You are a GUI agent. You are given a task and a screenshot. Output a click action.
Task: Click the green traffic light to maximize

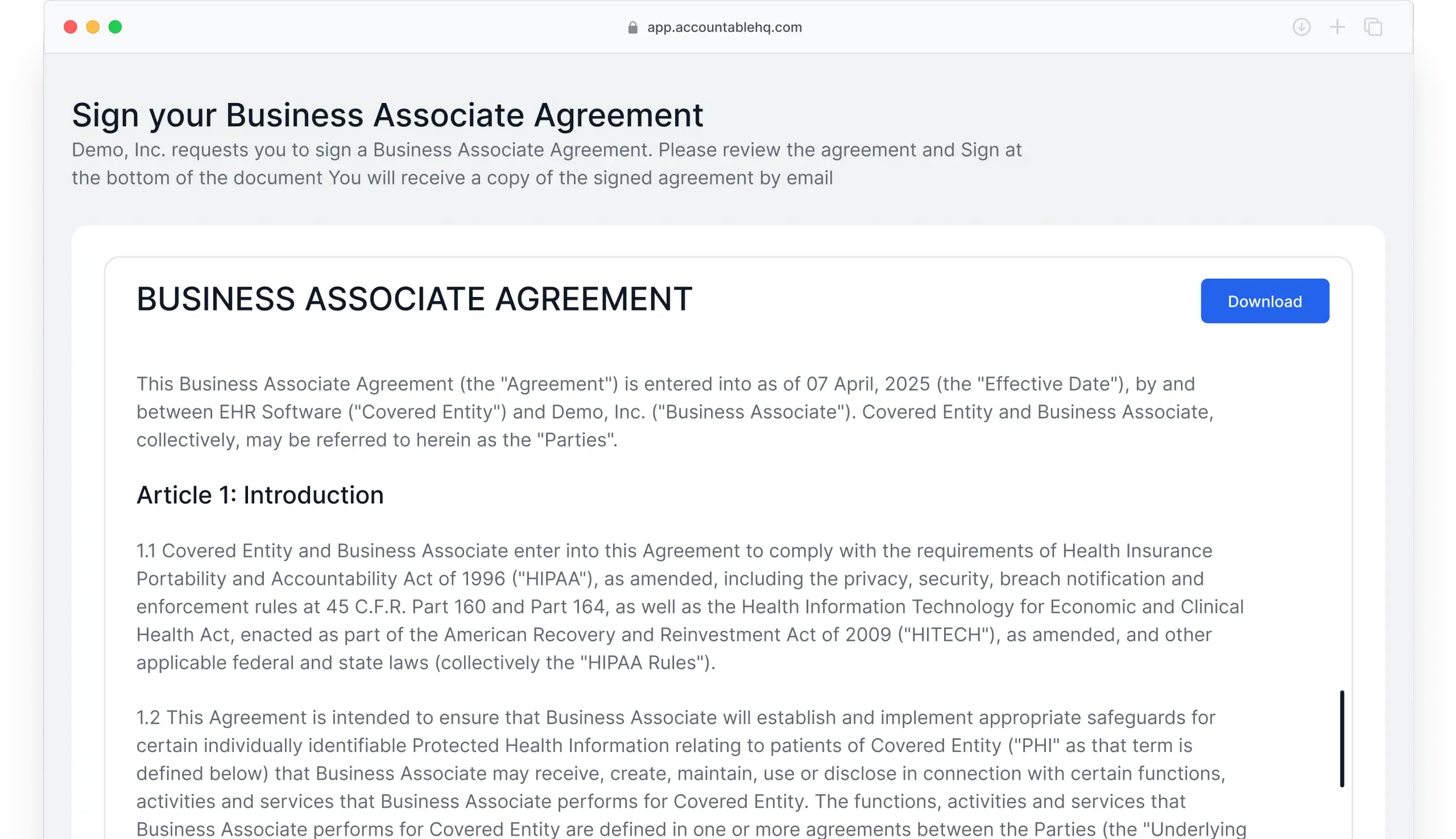pos(115,27)
